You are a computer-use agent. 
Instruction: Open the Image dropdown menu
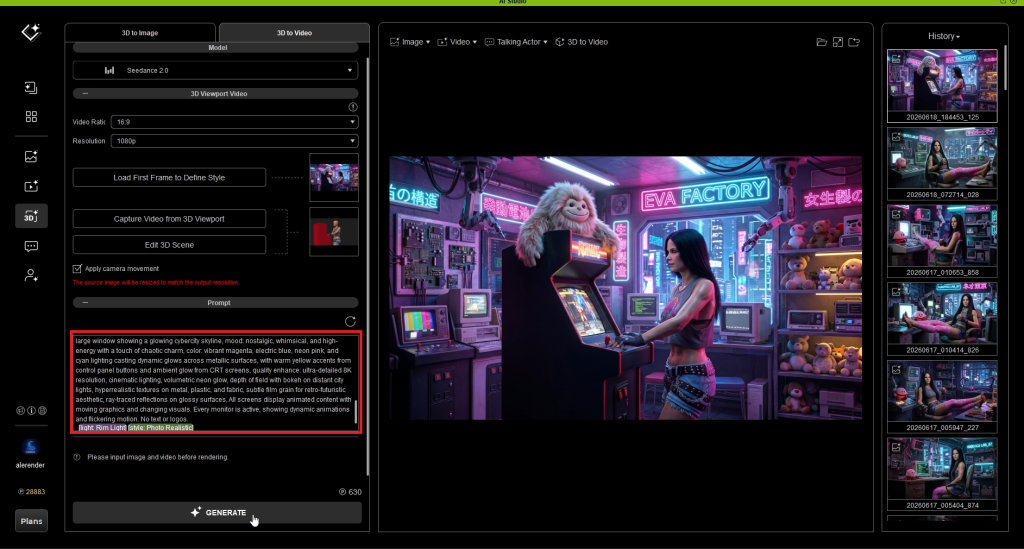pos(410,42)
